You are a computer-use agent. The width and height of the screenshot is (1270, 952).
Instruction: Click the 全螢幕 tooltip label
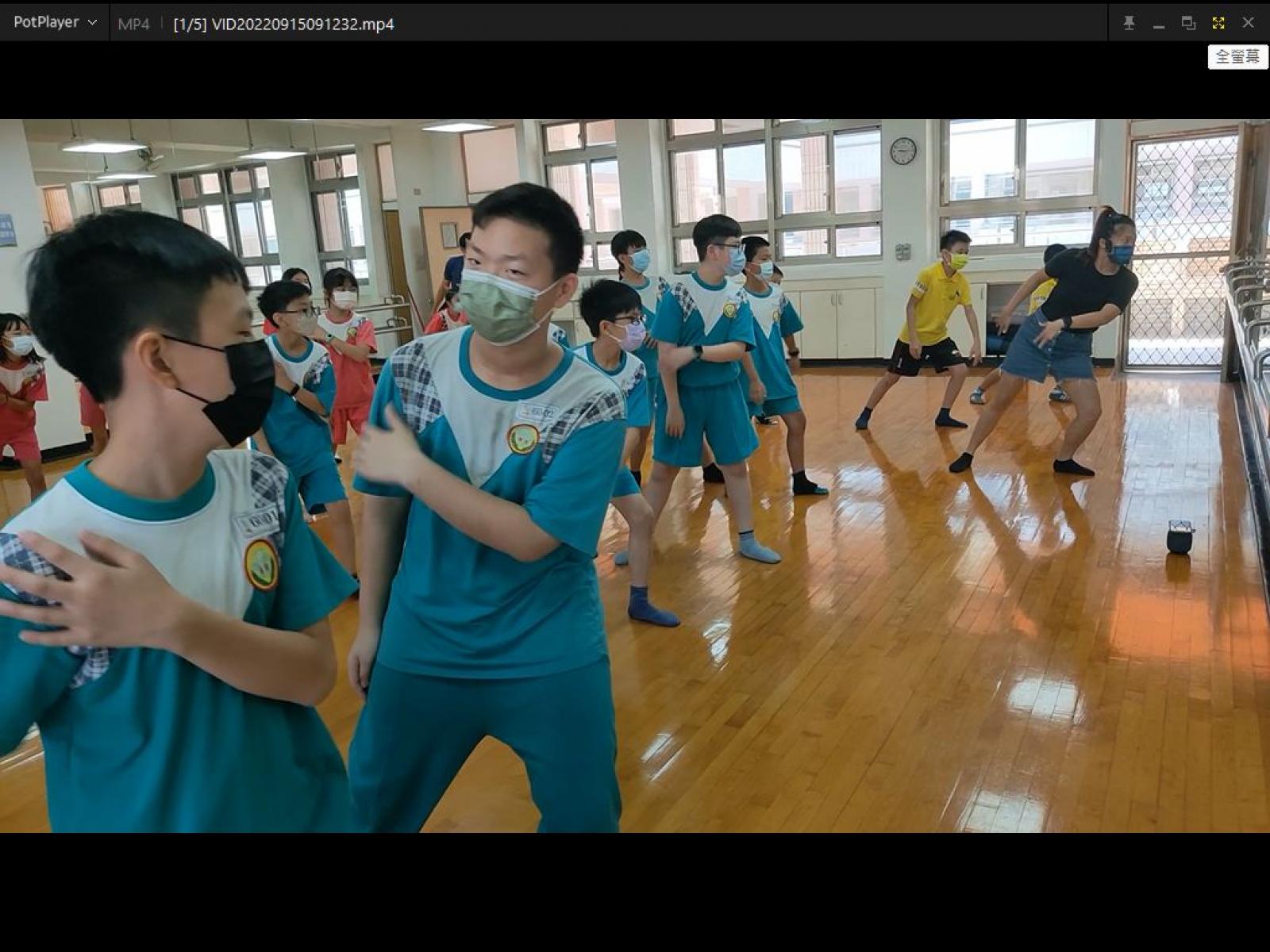1237,57
